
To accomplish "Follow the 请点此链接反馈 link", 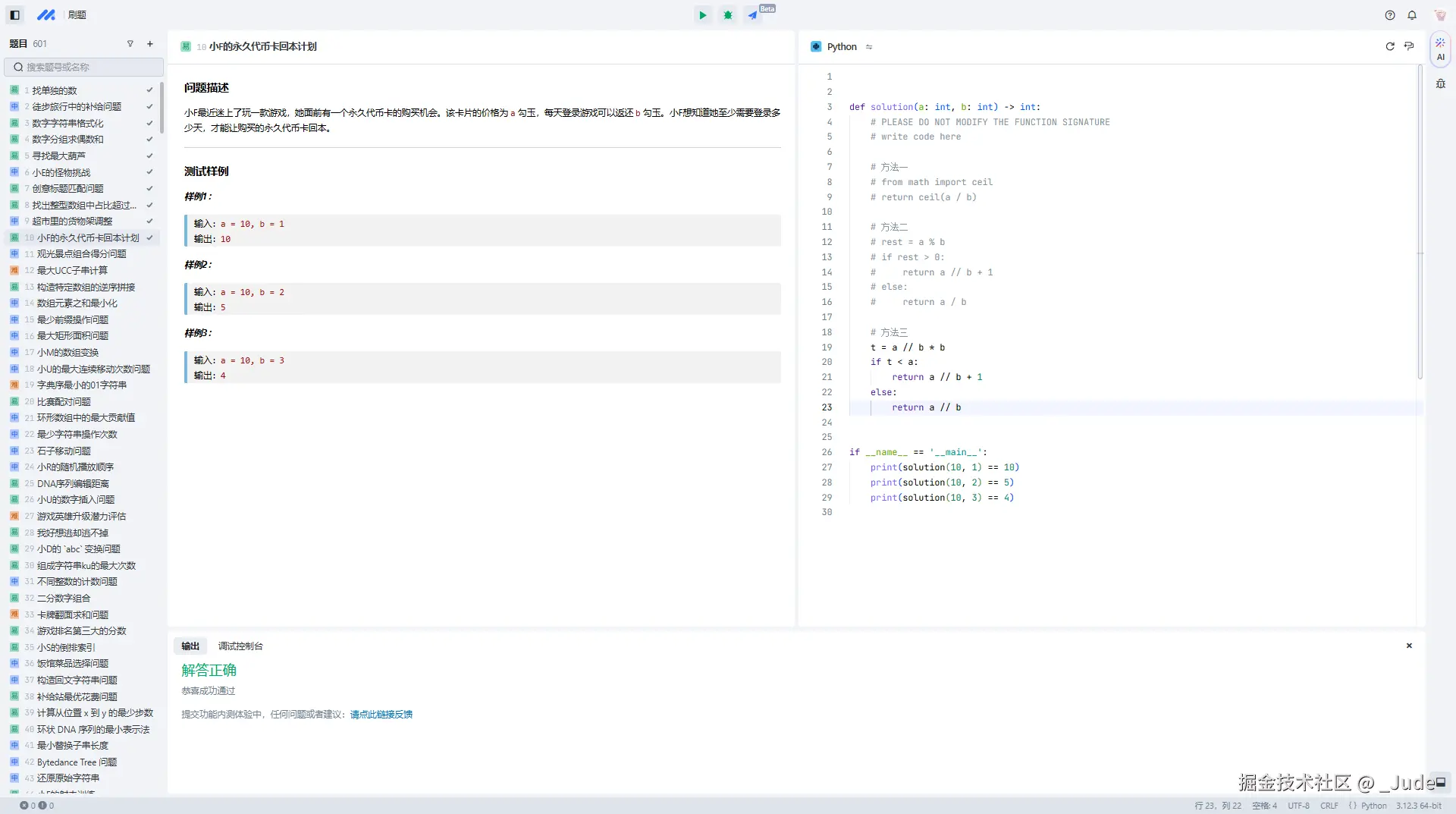I will point(381,714).
